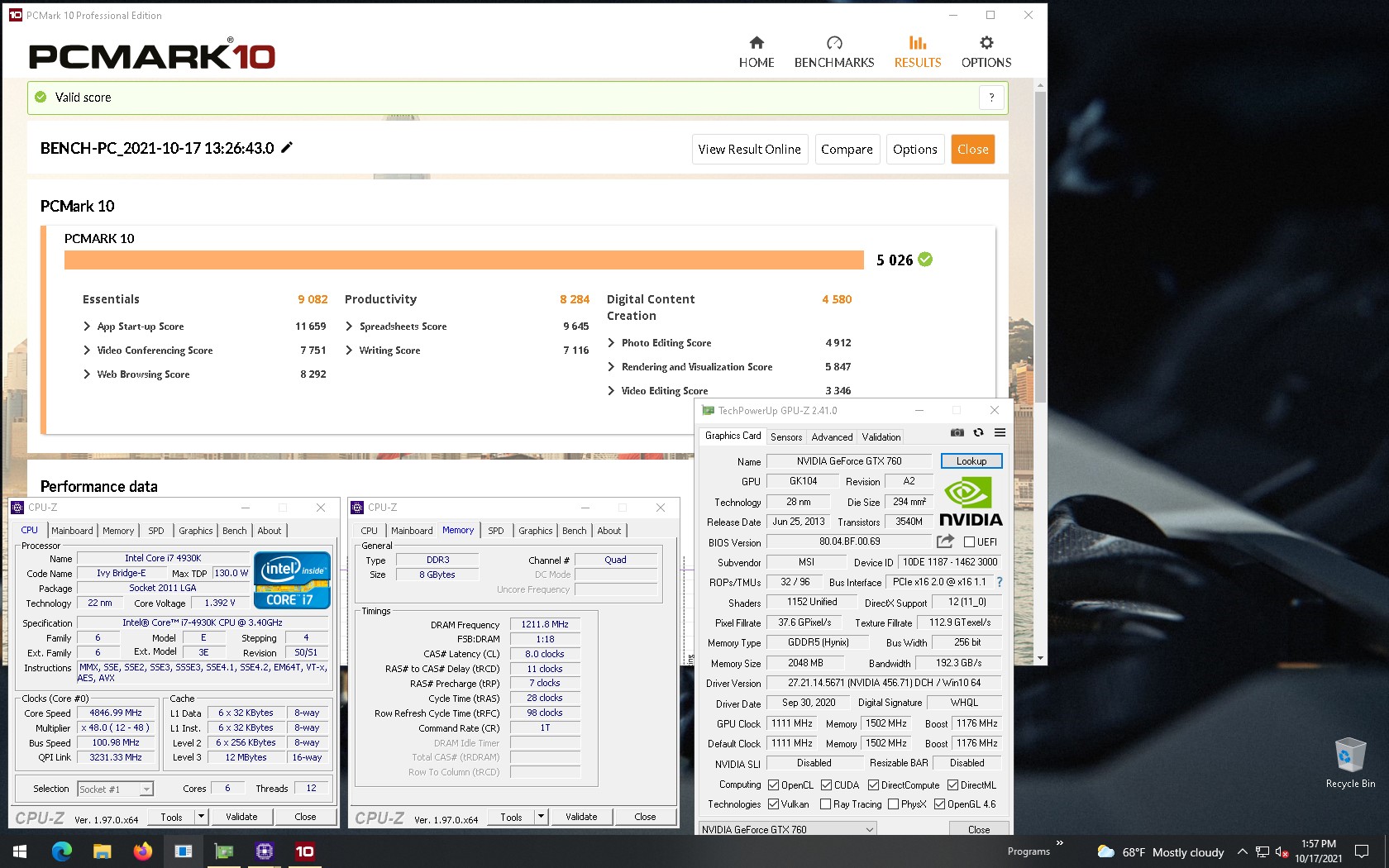Image resolution: width=1389 pixels, height=868 pixels.
Task: Toggle the Vulkan checkbox
Action: click(x=773, y=804)
